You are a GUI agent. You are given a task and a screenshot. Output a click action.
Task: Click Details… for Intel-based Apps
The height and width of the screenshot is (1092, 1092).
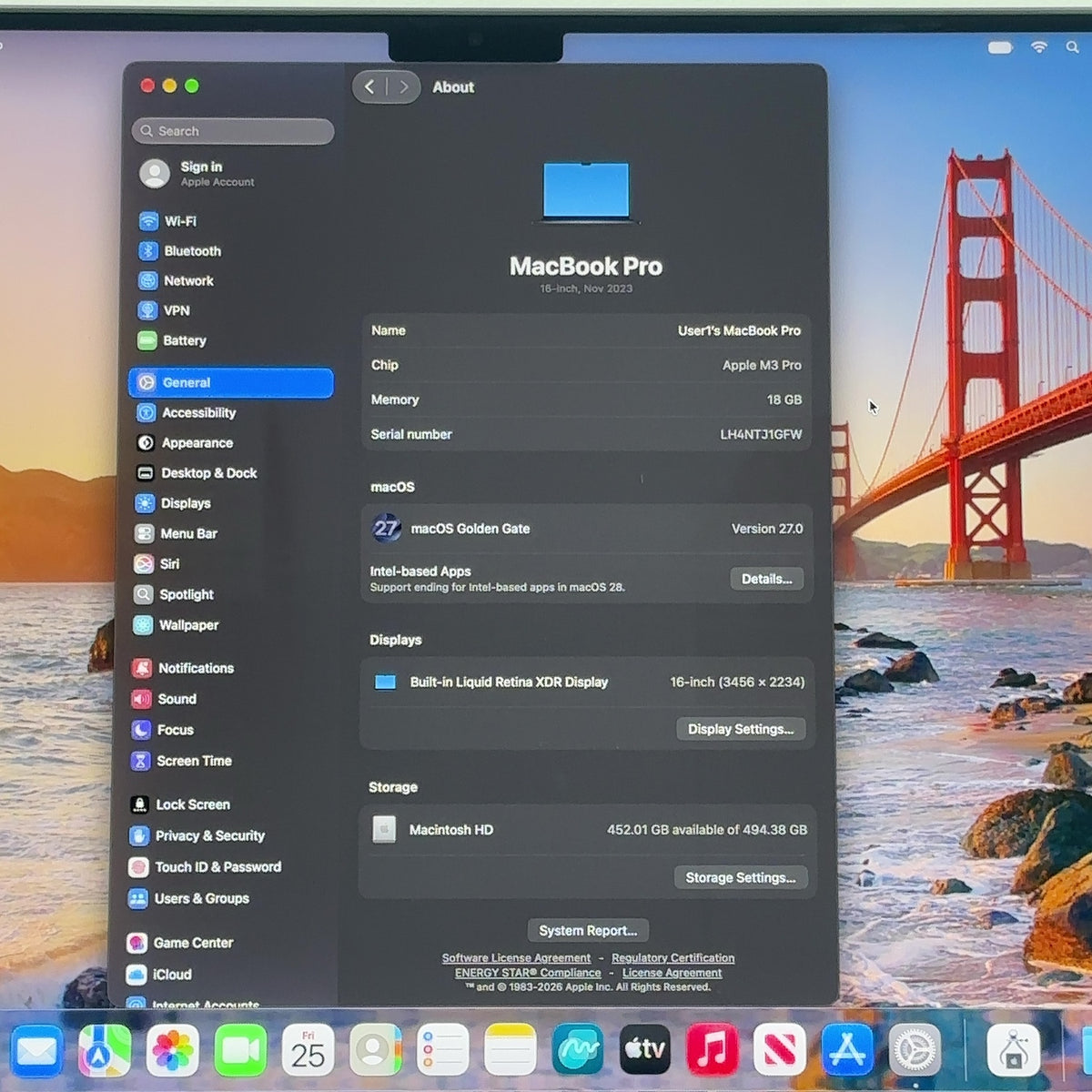[766, 579]
